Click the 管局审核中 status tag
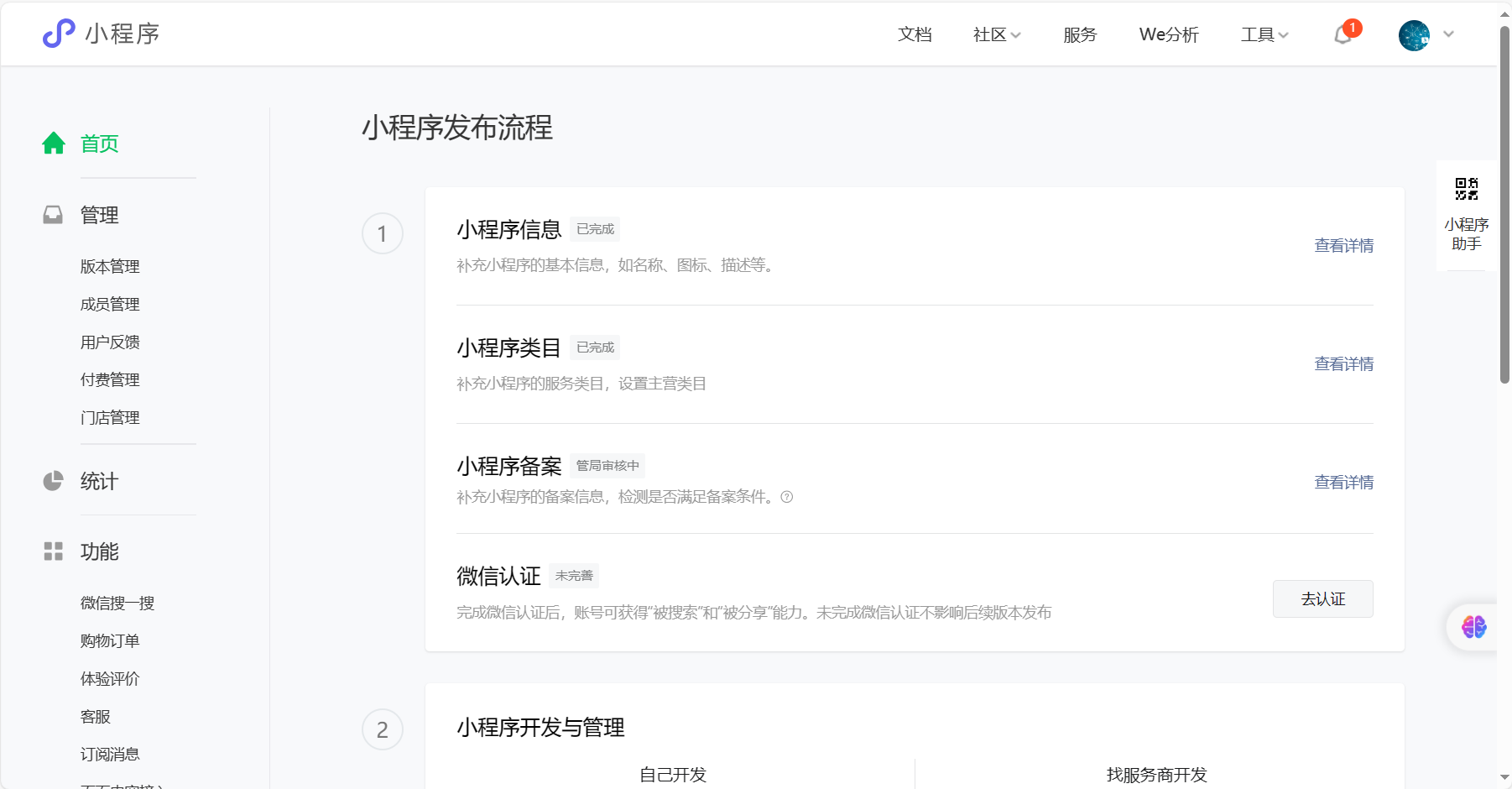Viewport: 1512px width, 789px height. 607,466
